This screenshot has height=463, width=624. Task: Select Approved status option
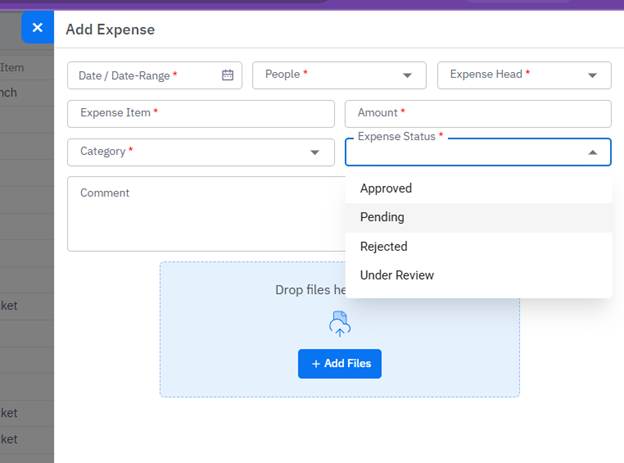(478, 188)
